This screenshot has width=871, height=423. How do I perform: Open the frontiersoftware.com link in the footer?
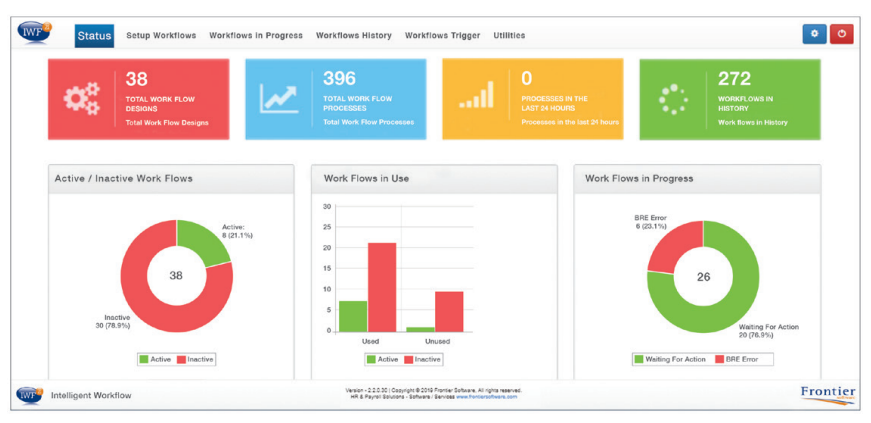pyautogui.click(x=487, y=397)
